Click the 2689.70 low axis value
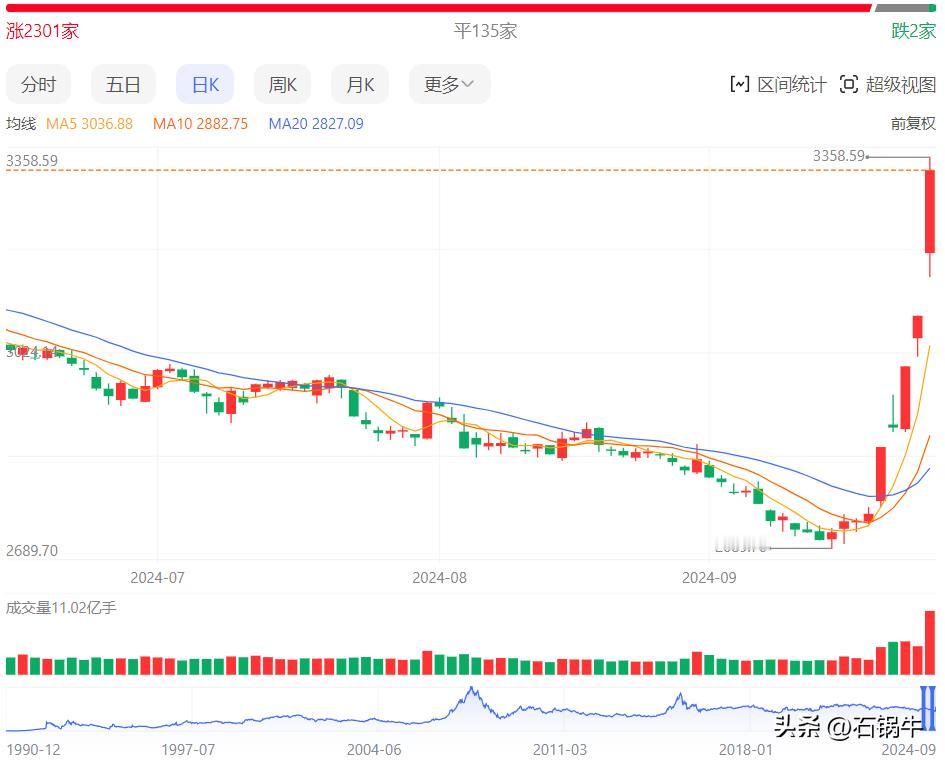Screen dimensions: 945x760 (x=32, y=550)
